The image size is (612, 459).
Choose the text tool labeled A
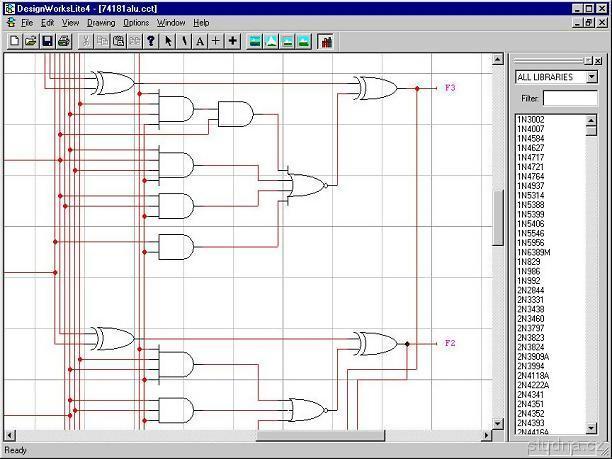(x=200, y=41)
